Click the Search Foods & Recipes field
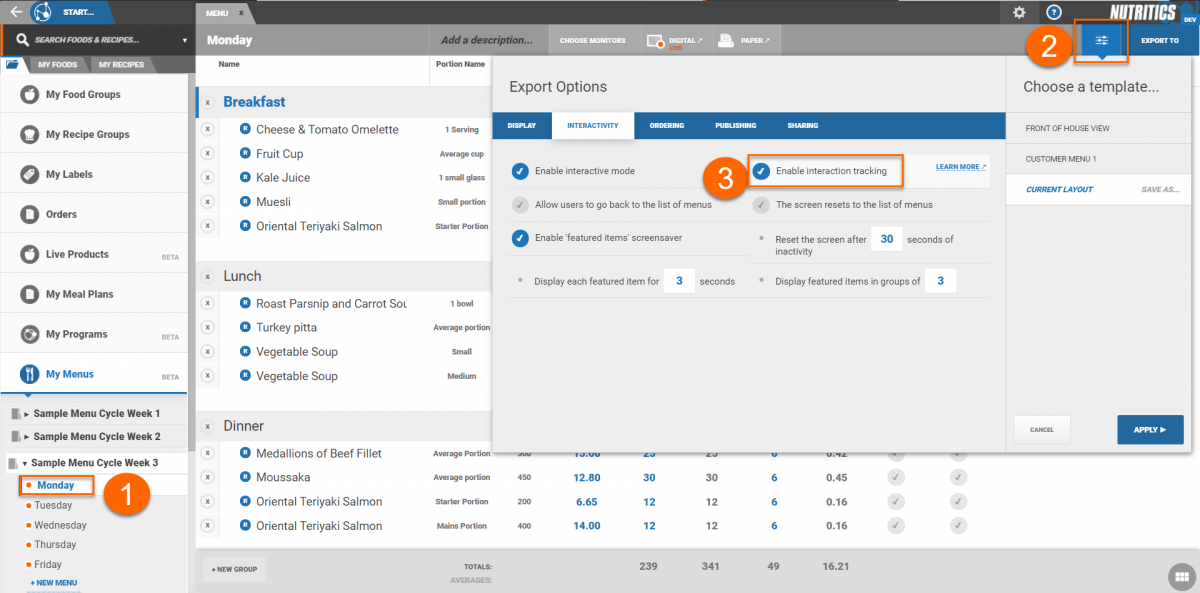 98,40
